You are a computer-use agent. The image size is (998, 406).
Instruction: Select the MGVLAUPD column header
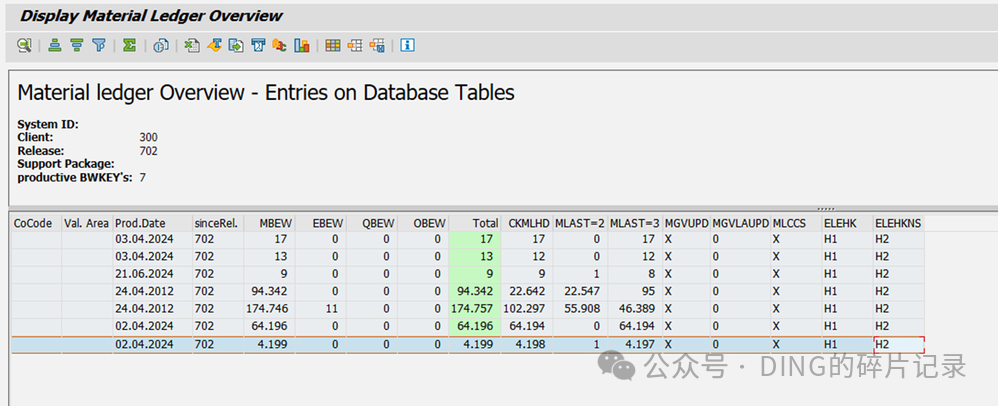point(740,223)
